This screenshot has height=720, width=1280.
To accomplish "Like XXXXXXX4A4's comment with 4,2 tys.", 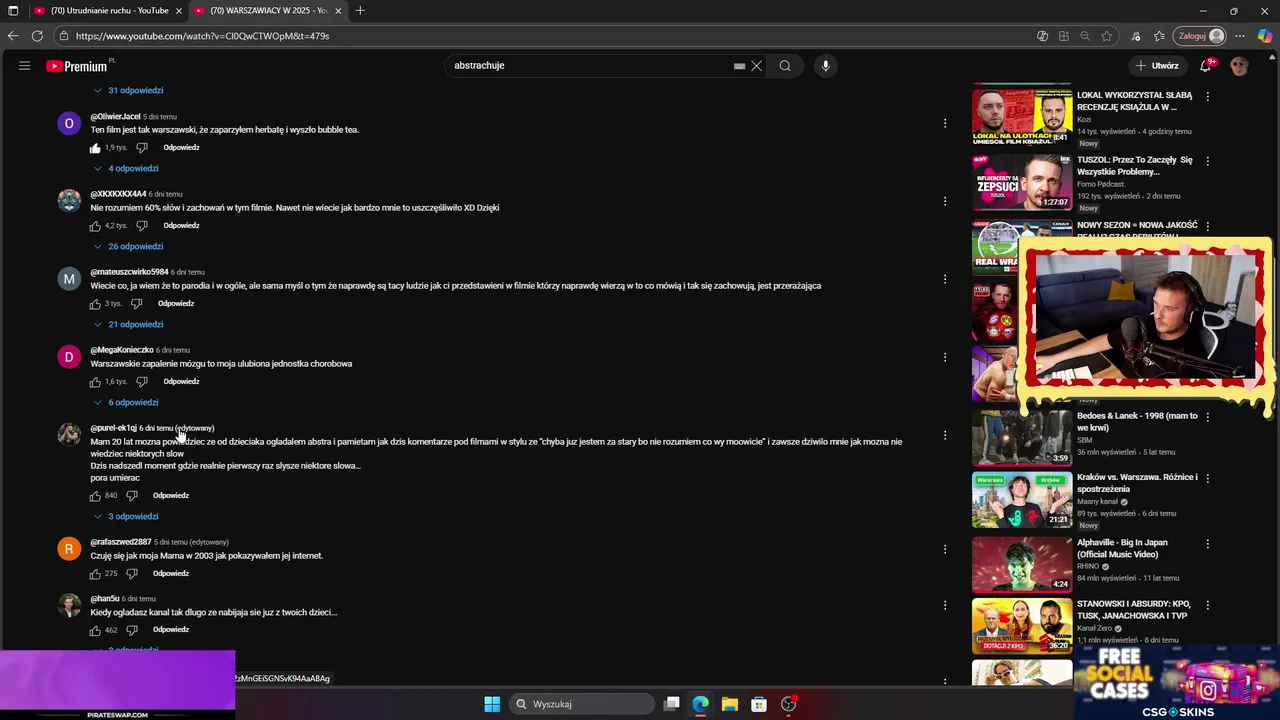I will [x=96, y=226].
